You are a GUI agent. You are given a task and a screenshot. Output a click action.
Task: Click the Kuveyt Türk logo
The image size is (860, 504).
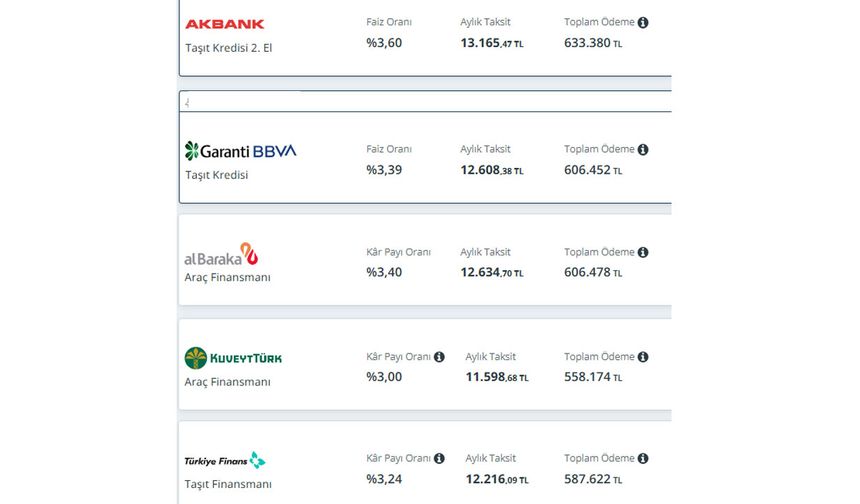(x=233, y=358)
